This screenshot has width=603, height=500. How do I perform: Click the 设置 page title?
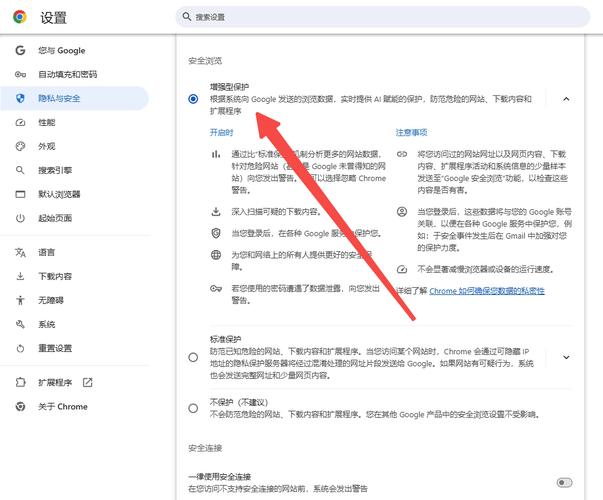coord(54,18)
